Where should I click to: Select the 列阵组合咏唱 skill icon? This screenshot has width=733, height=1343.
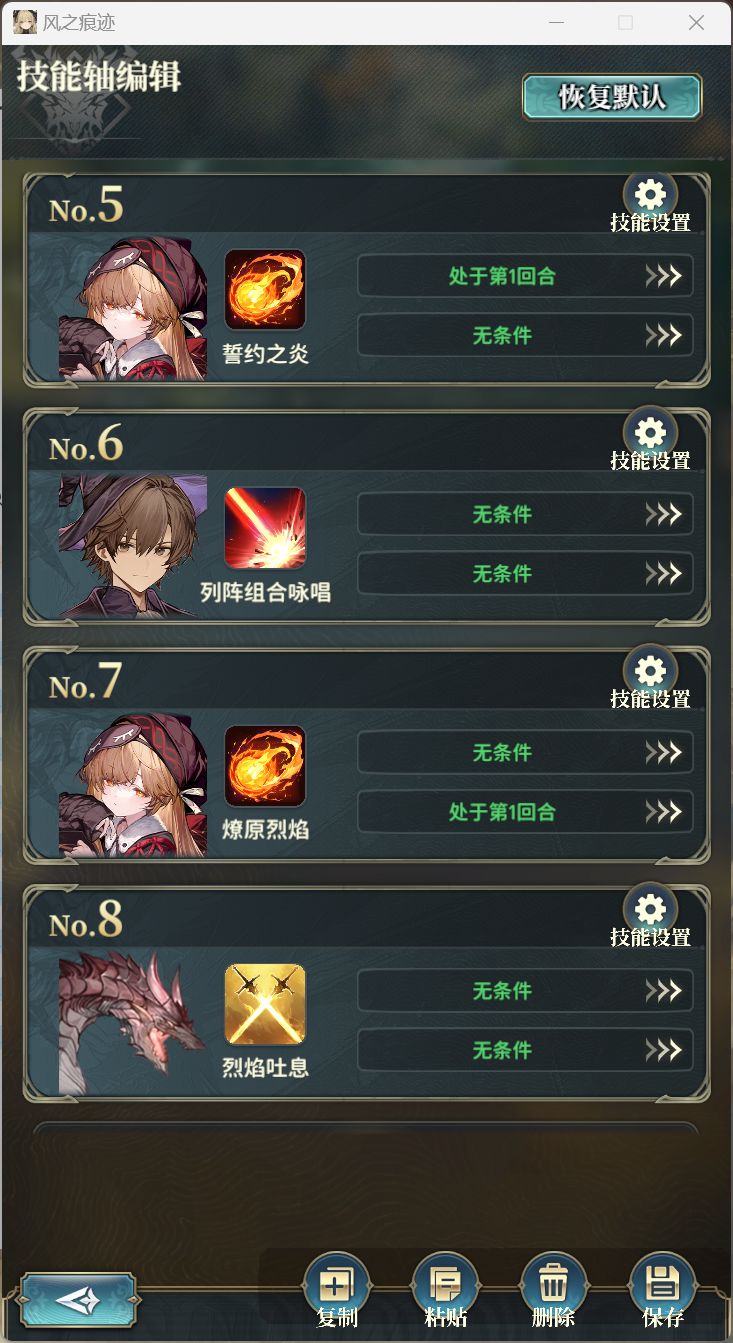265,528
